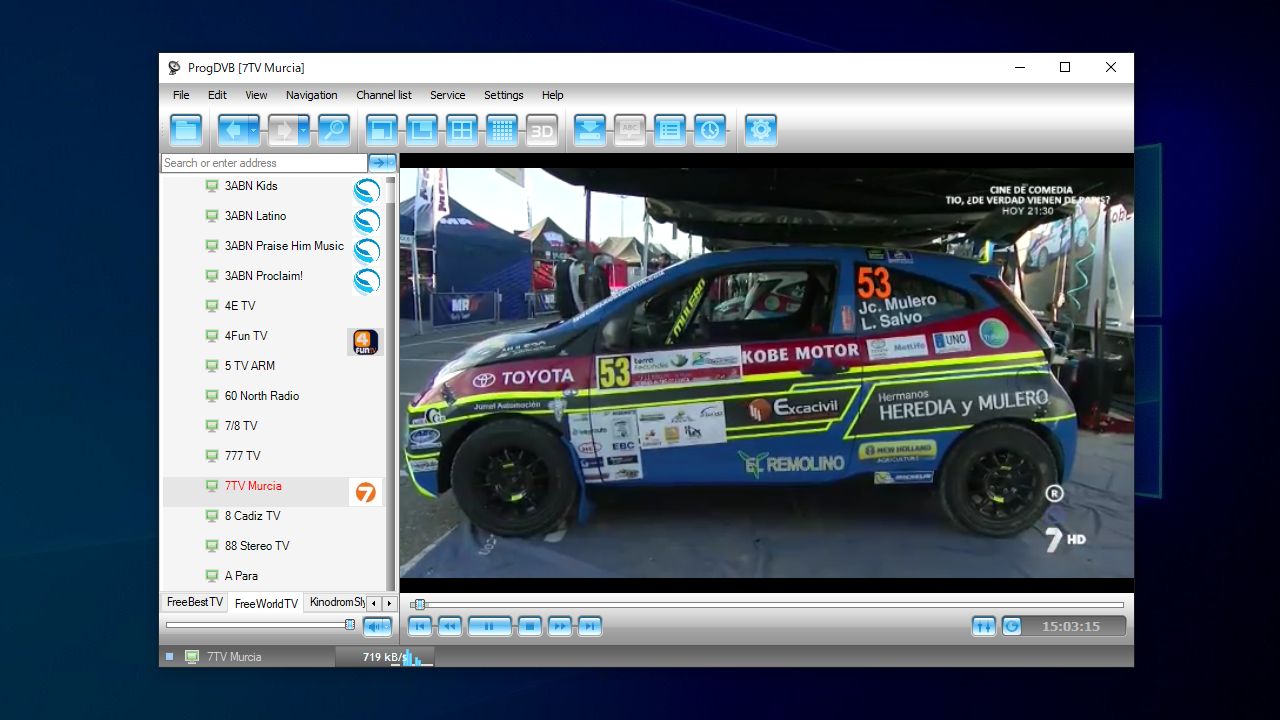Click the tab strip right scroll arrow
The image size is (1280, 720).
pos(389,603)
